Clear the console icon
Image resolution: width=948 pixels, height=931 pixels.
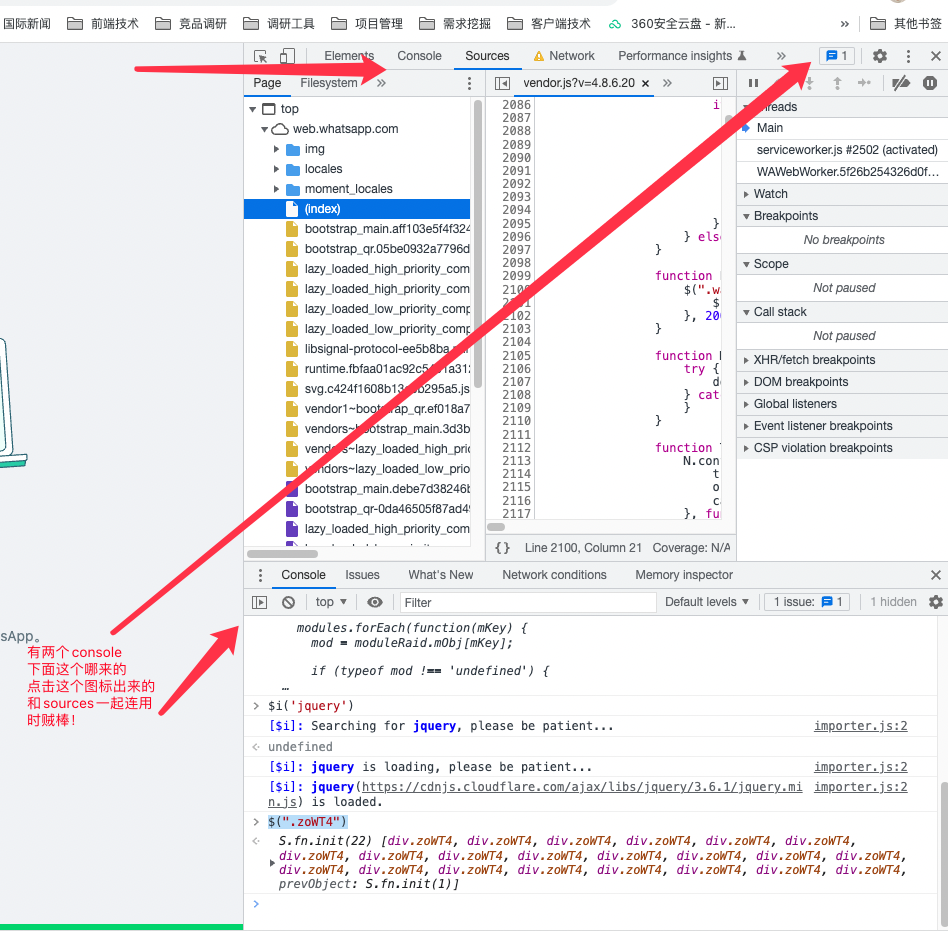[288, 602]
